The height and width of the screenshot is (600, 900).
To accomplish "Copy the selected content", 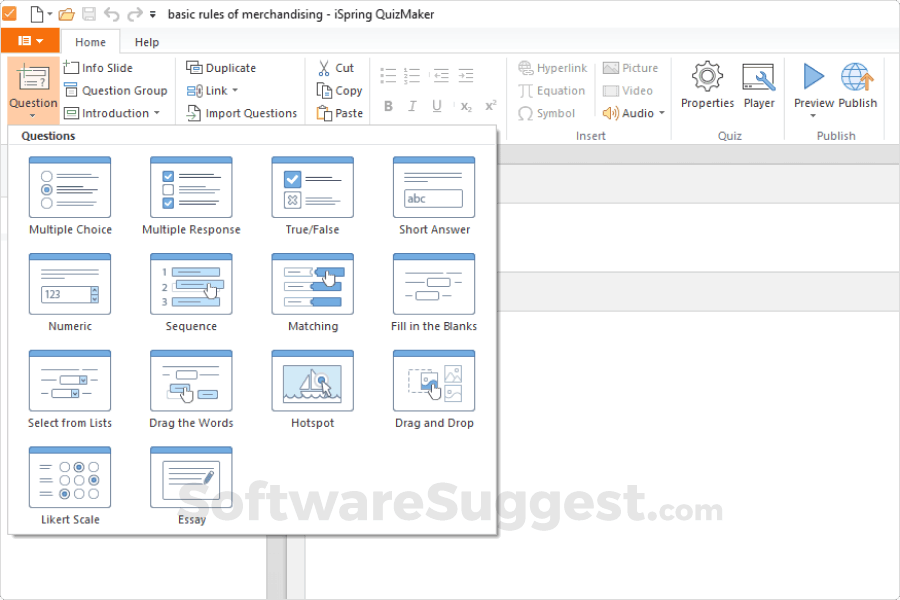I will [x=339, y=90].
